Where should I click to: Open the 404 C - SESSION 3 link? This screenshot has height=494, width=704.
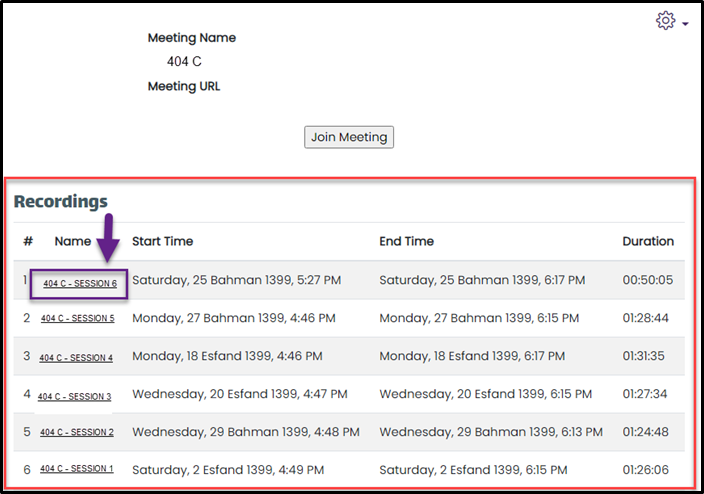75,397
